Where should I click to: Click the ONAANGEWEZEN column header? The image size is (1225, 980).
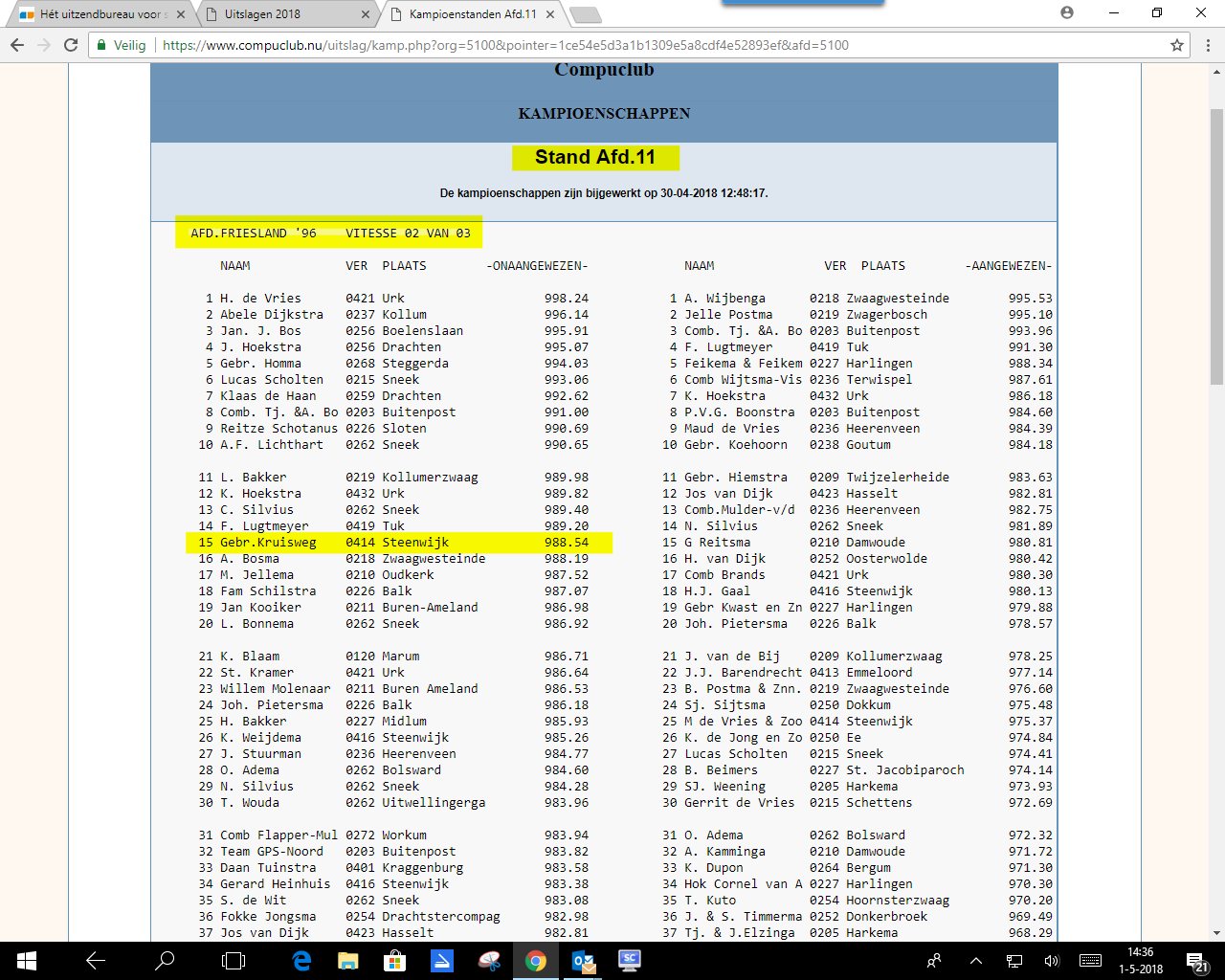click(537, 265)
